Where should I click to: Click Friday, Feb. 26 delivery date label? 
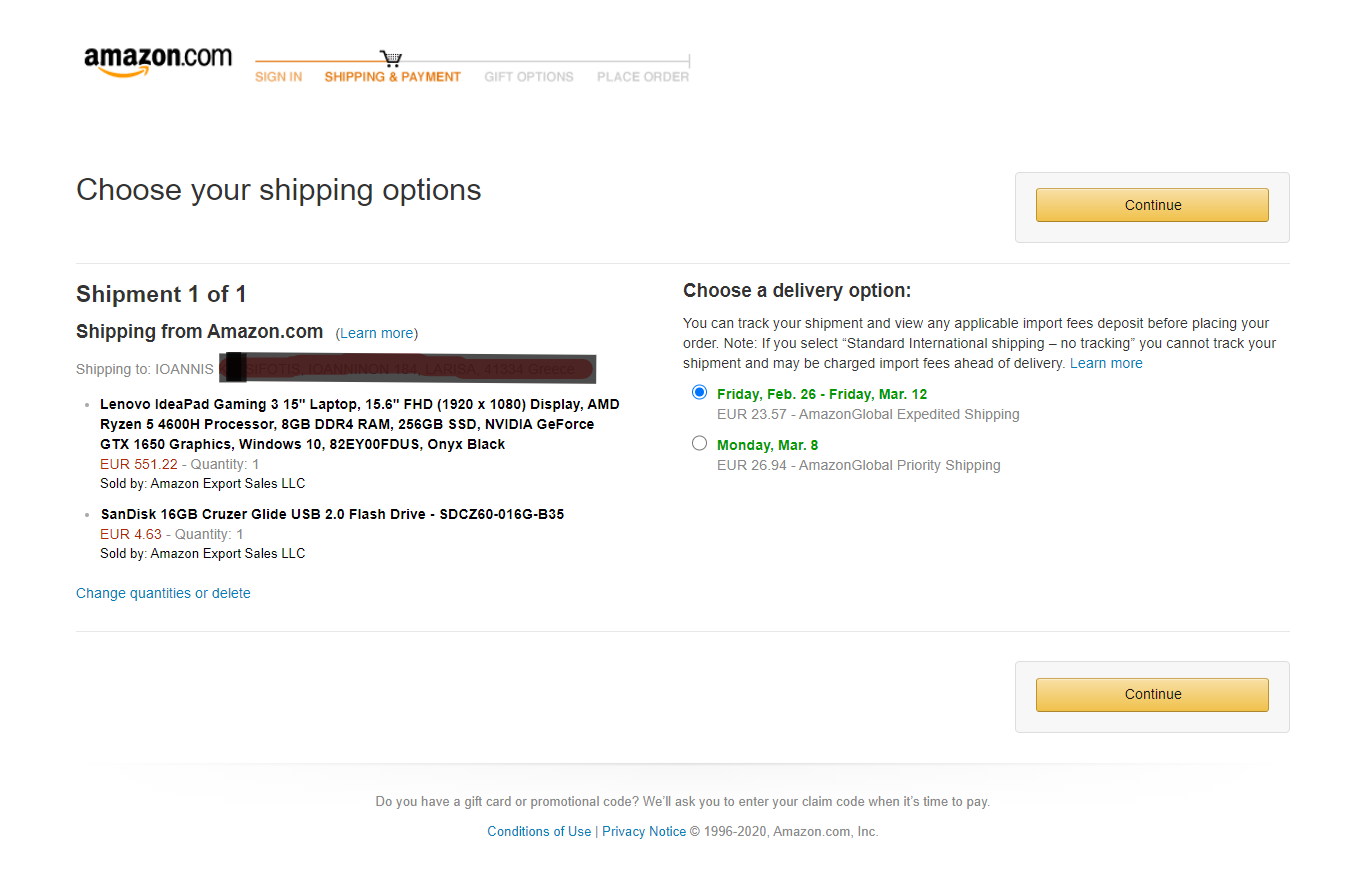822,394
